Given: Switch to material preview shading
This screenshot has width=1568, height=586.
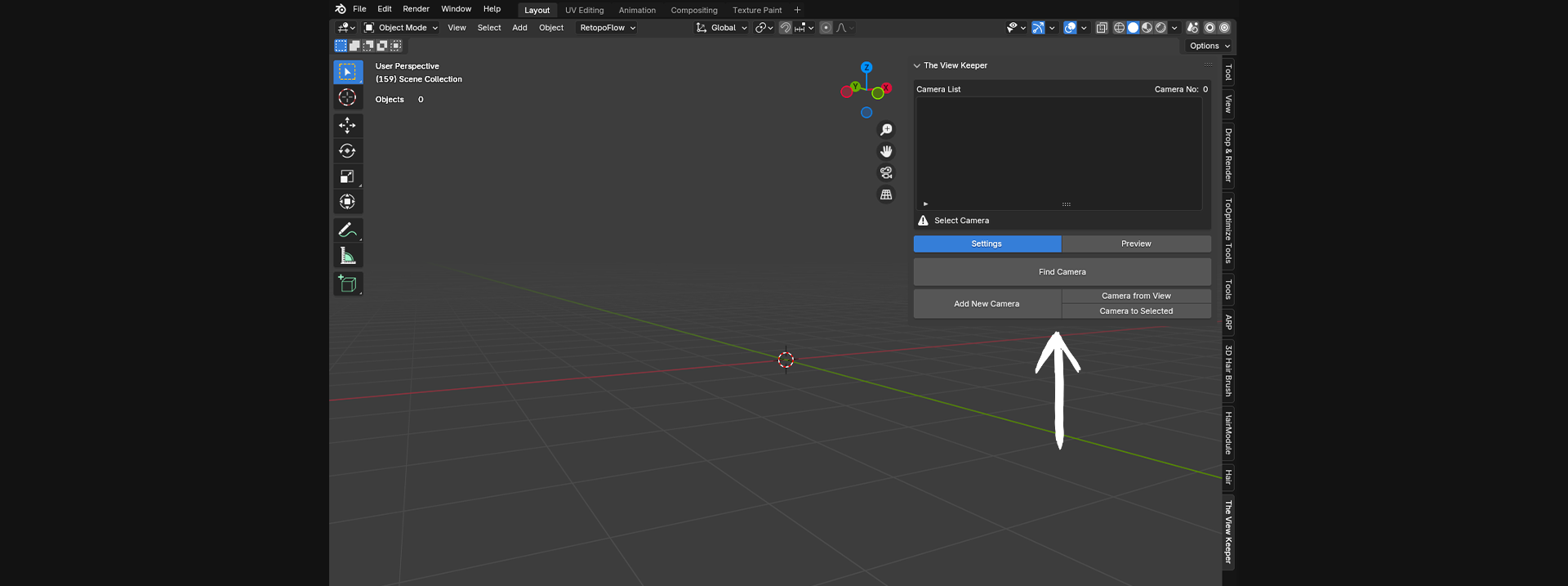Looking at the screenshot, I should pos(1147,28).
